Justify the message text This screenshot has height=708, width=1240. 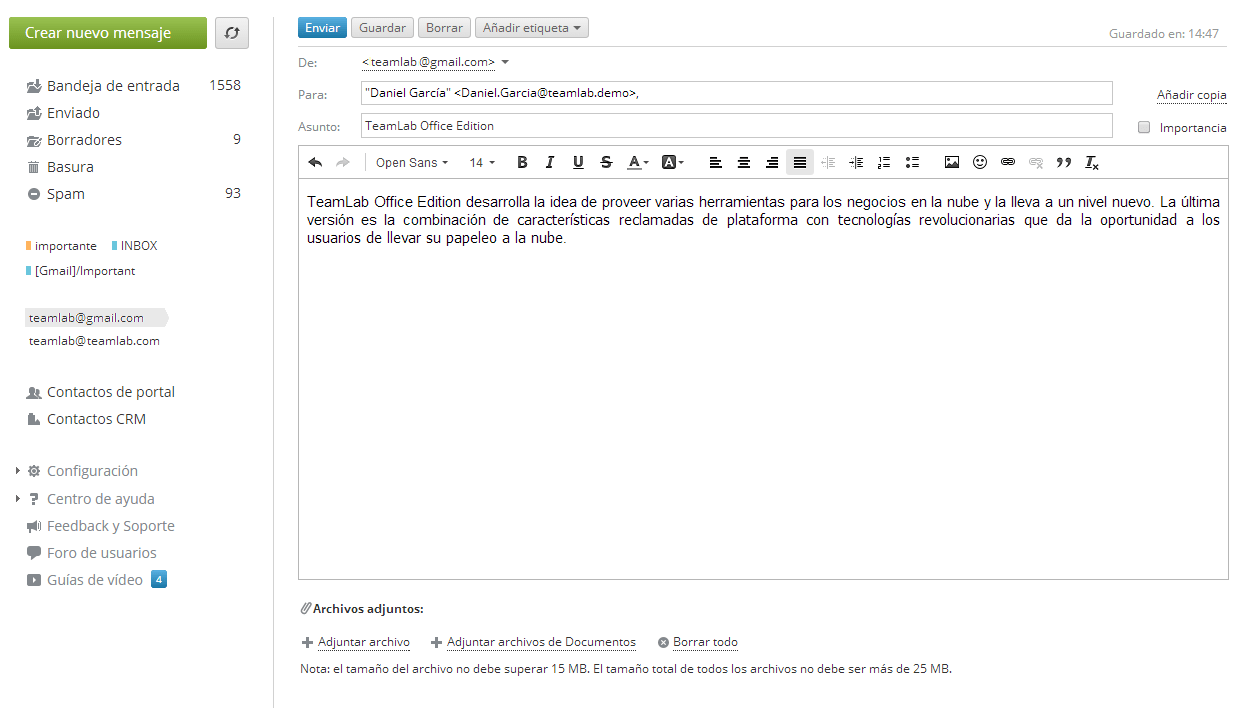click(x=800, y=162)
